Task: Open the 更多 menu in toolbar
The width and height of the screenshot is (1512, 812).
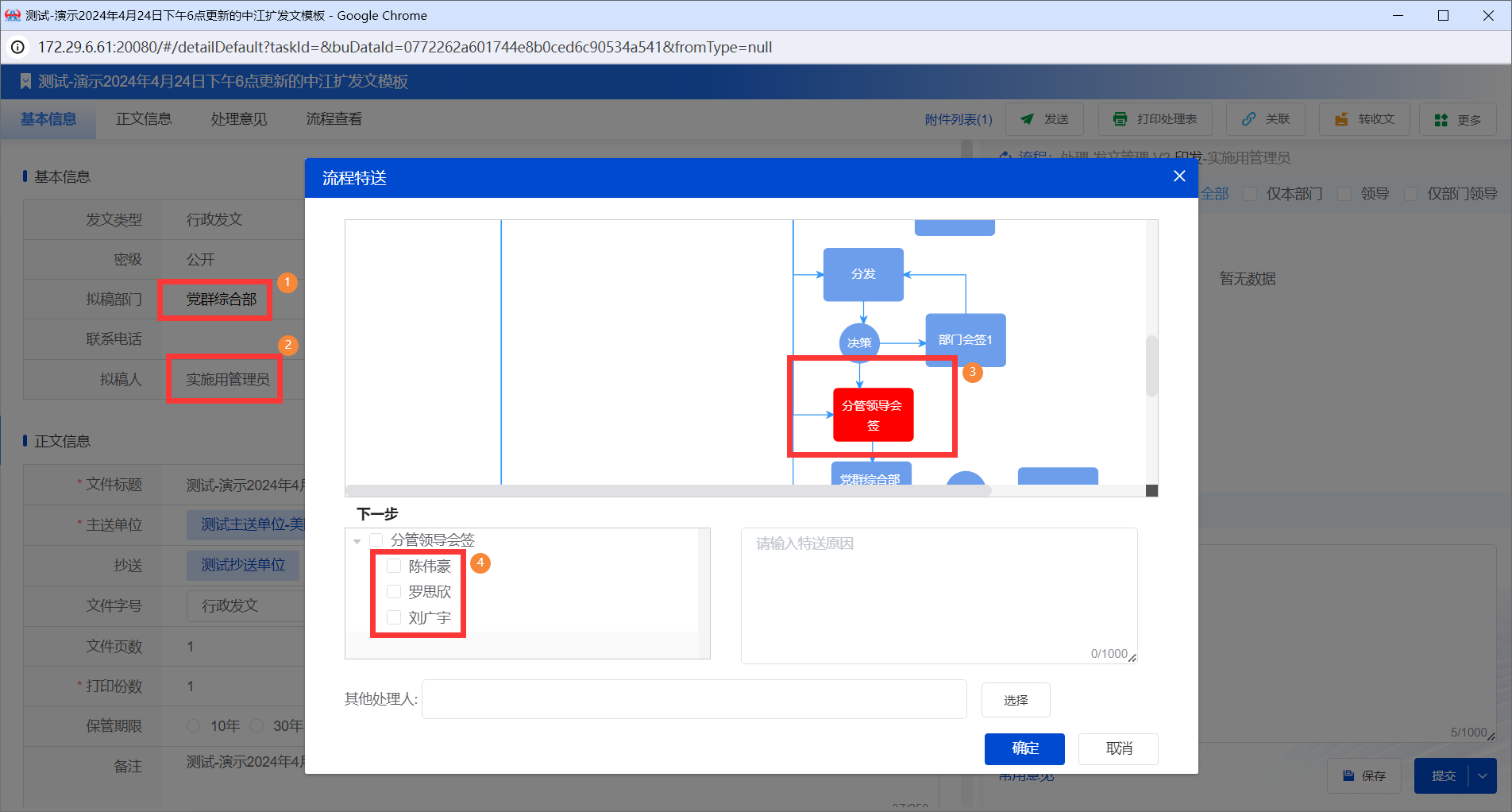Action: pos(1458,119)
